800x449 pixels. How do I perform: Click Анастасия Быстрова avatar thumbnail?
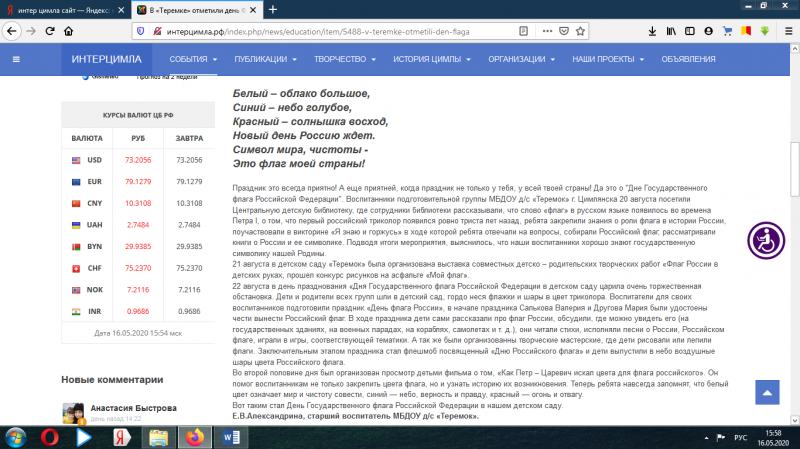[73, 413]
